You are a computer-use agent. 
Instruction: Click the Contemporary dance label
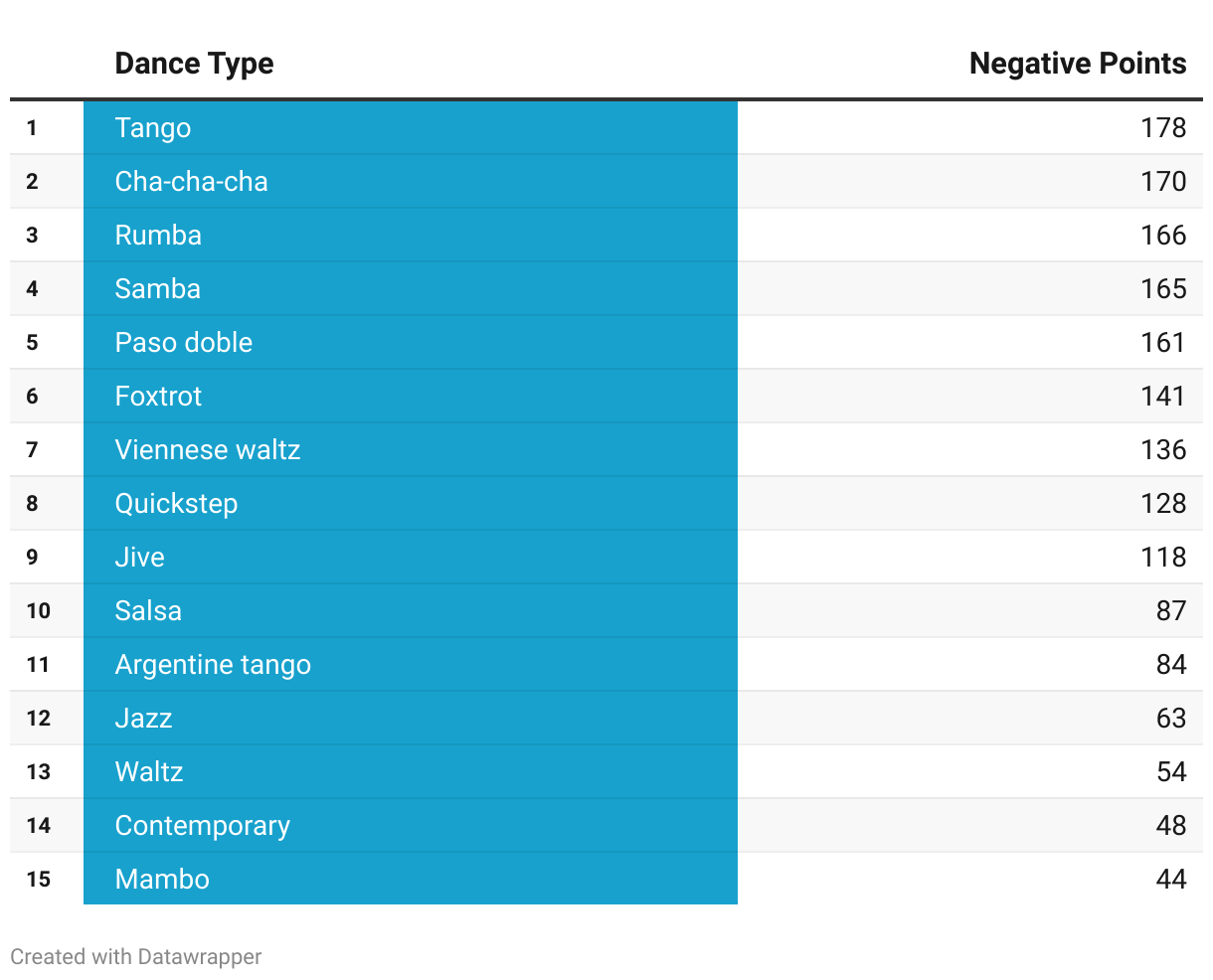202,826
